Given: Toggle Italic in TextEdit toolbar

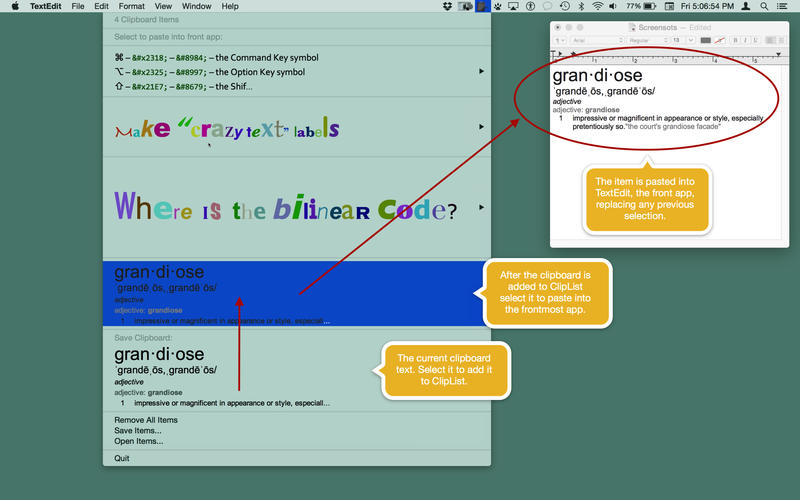Looking at the screenshot, I should [745, 40].
